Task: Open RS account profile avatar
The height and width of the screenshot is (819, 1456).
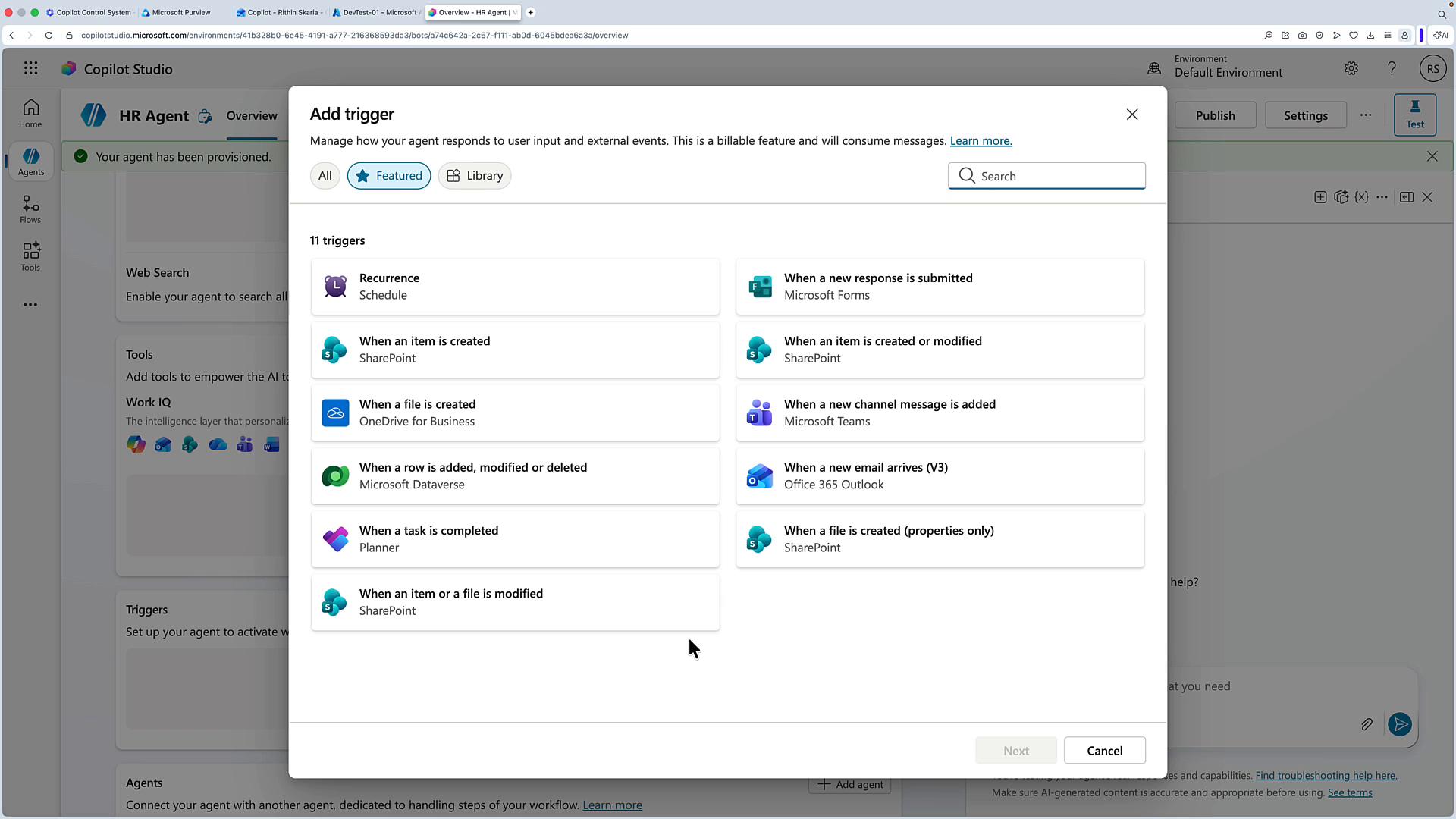Action: click(x=1432, y=69)
